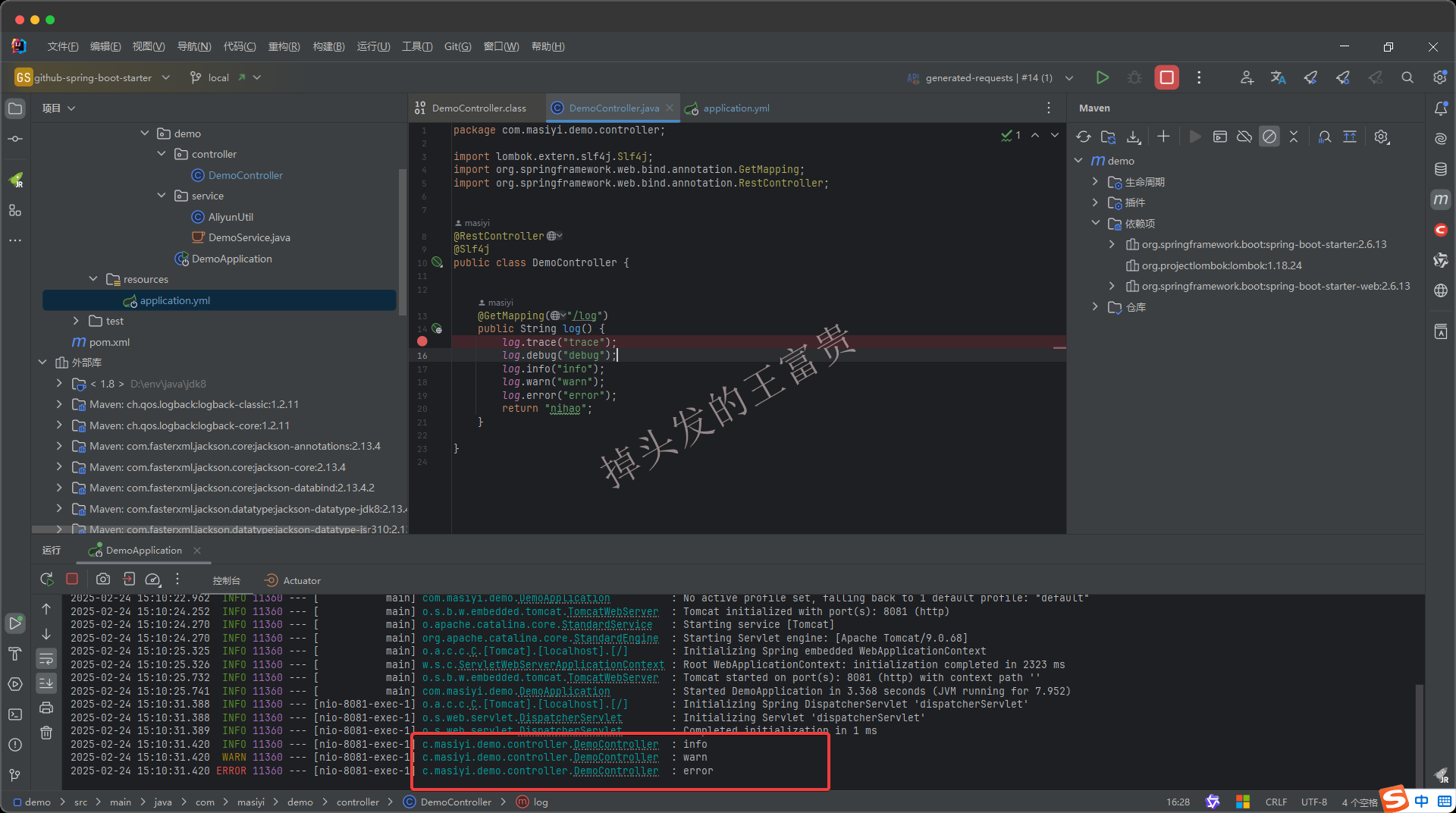Image resolution: width=1456 pixels, height=813 pixels.
Task: Open Maven settings wrench icon
Action: (x=1382, y=137)
